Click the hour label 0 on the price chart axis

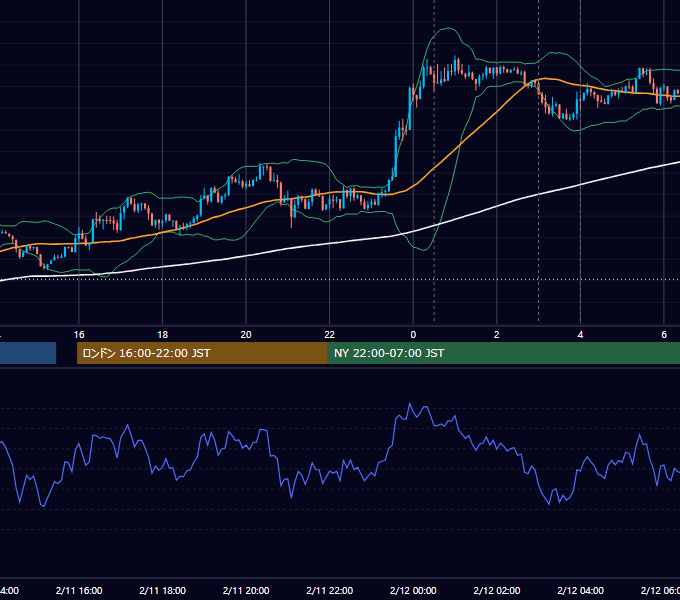tap(413, 335)
